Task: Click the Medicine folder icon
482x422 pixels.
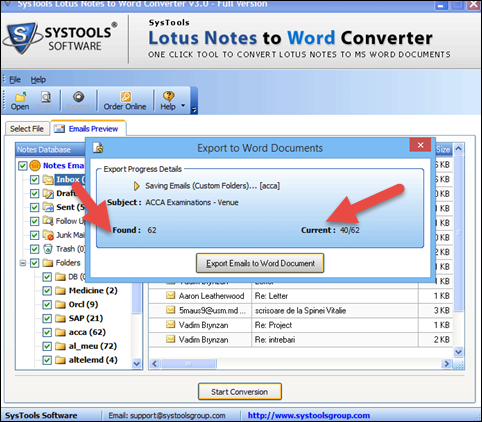Action: 60,291
